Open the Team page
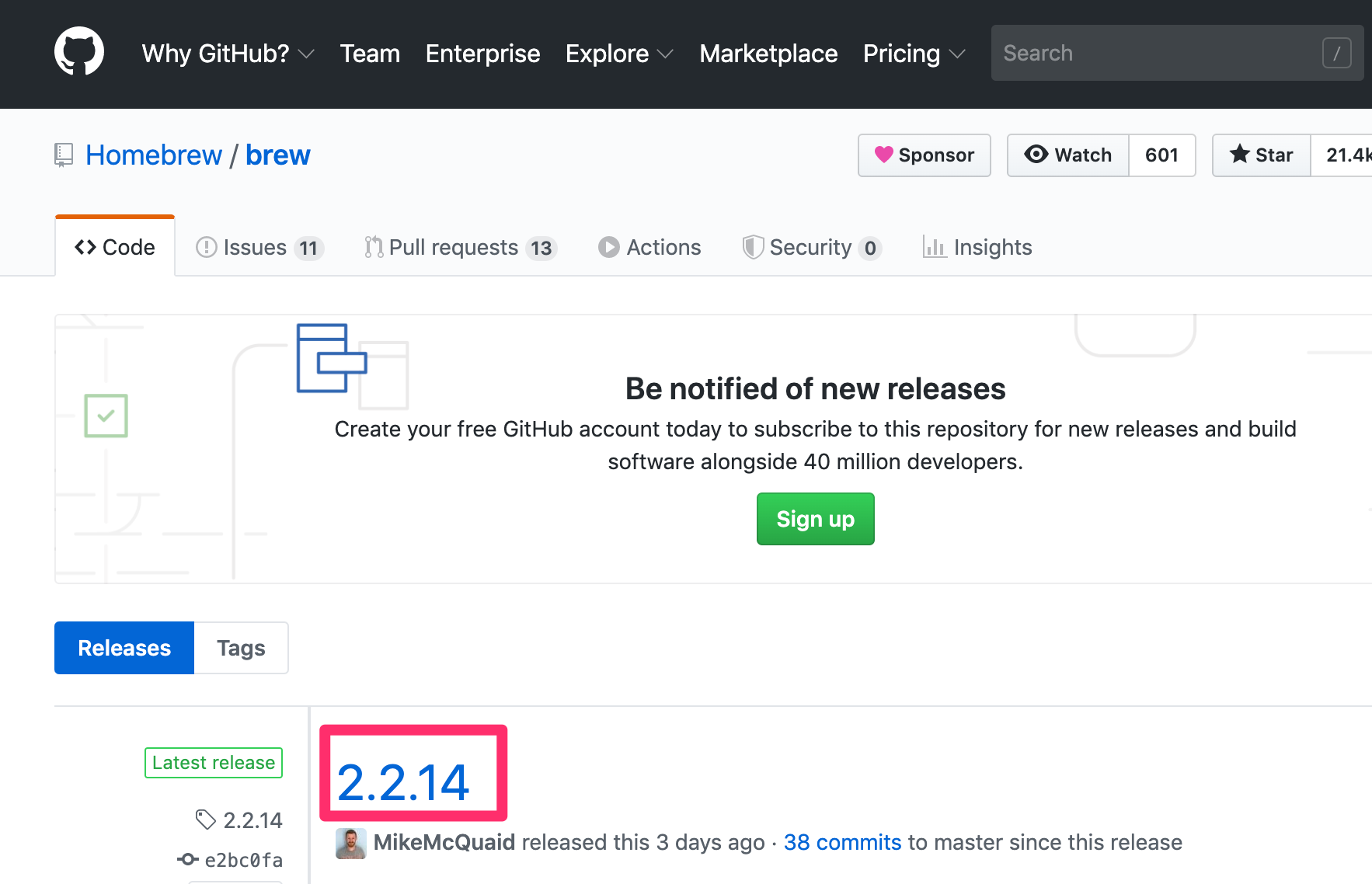1372x884 pixels. (370, 54)
